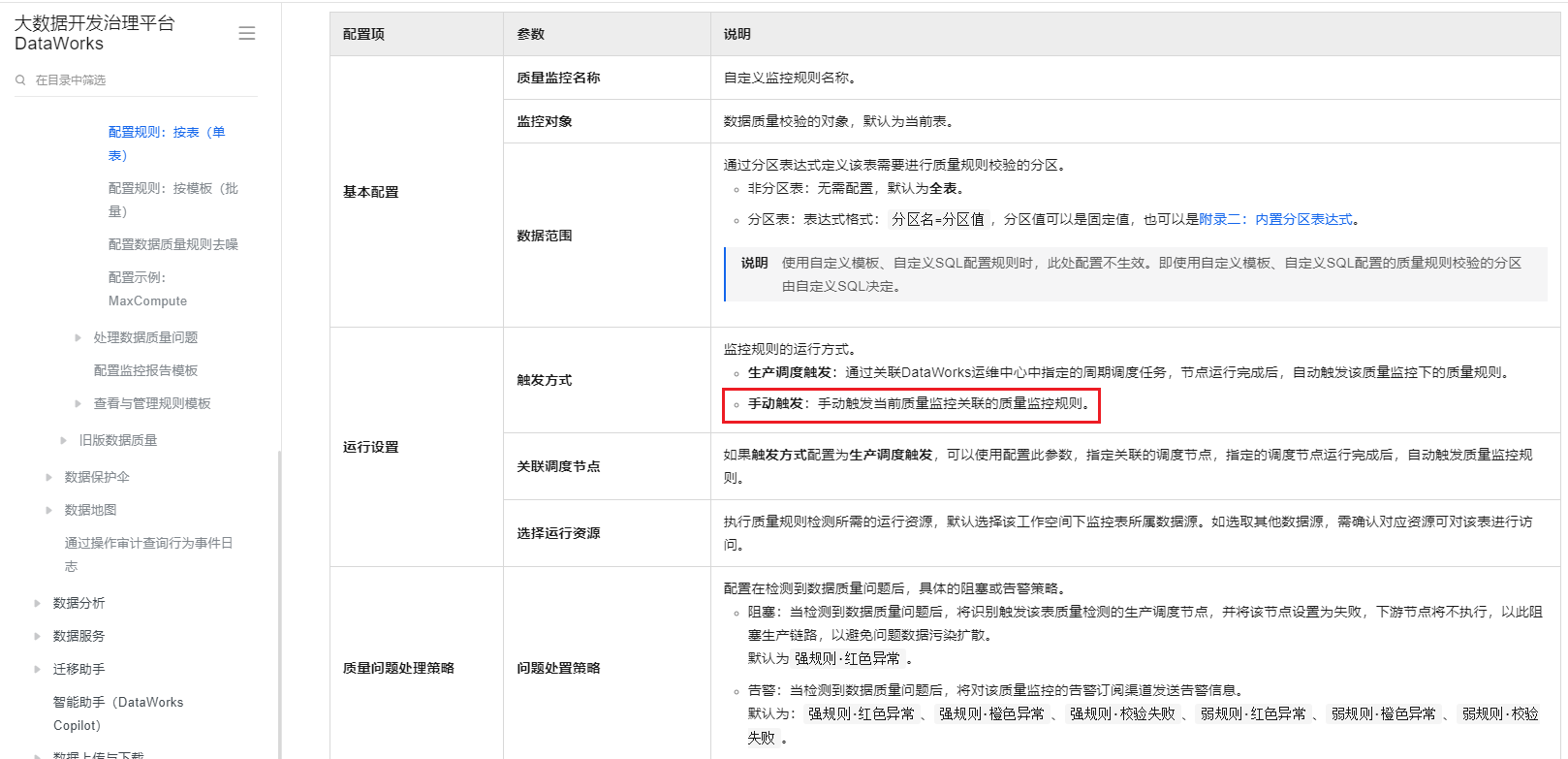The width and height of the screenshot is (1568, 759).
Task: Select the 选择运行资源 cell
Action: tap(607, 533)
